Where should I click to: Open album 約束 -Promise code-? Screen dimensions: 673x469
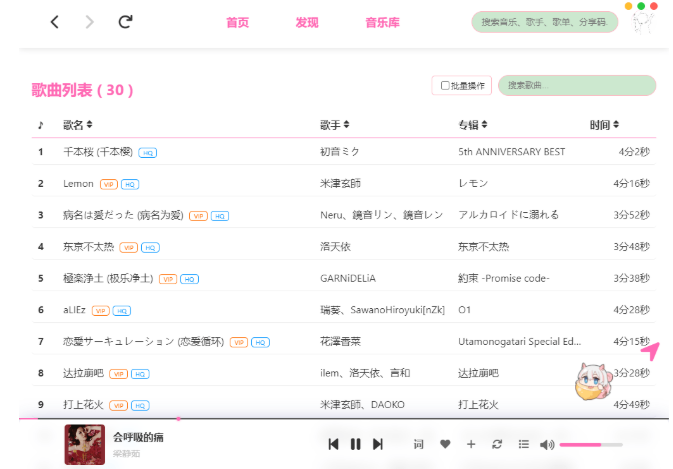click(x=504, y=278)
